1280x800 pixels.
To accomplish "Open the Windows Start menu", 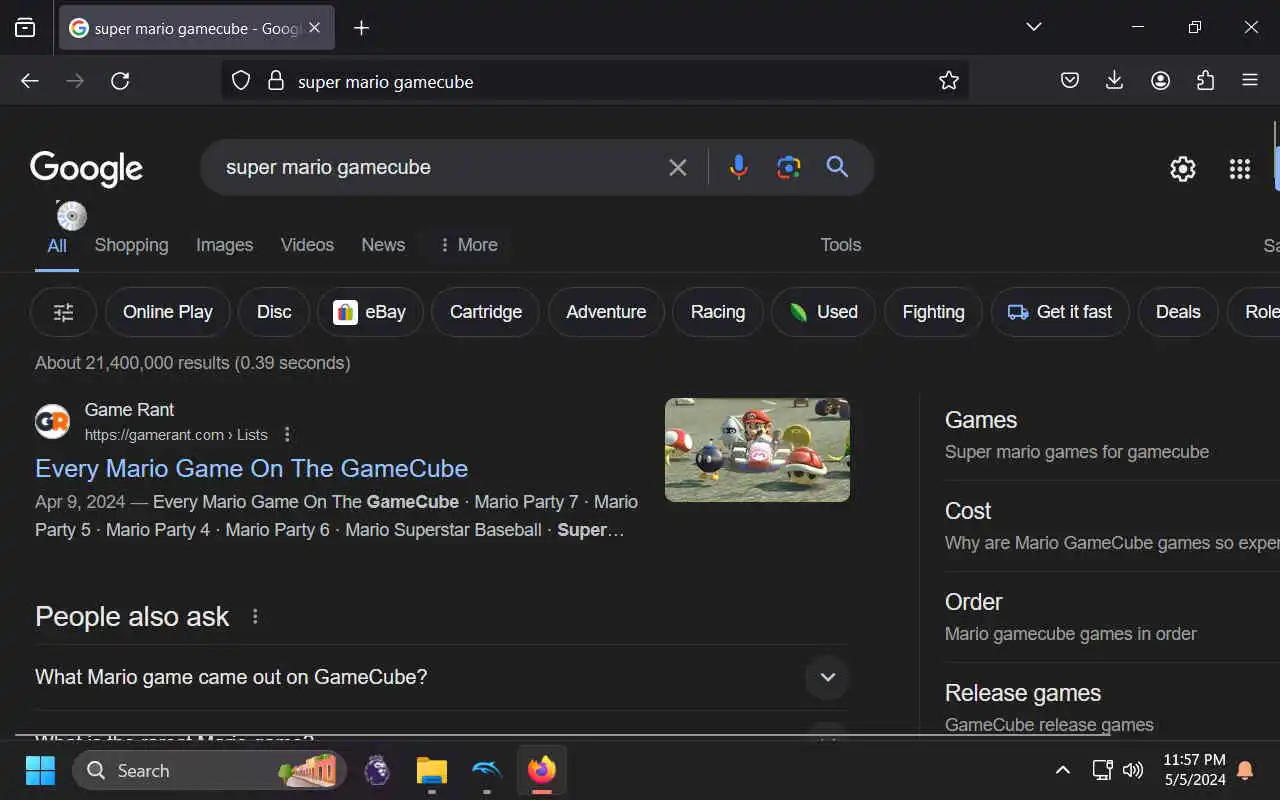I will coord(40,771).
